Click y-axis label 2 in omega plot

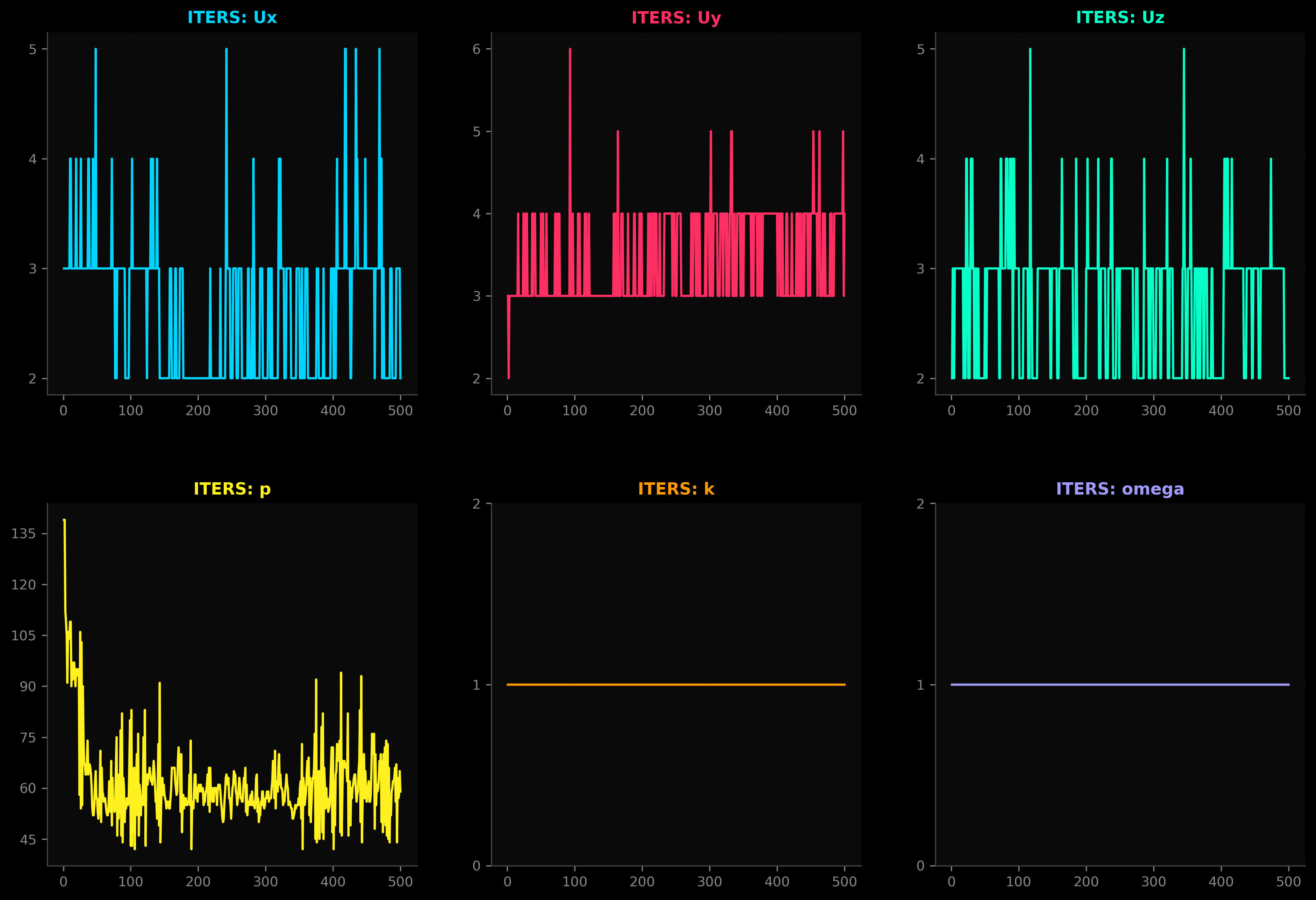pos(920,504)
